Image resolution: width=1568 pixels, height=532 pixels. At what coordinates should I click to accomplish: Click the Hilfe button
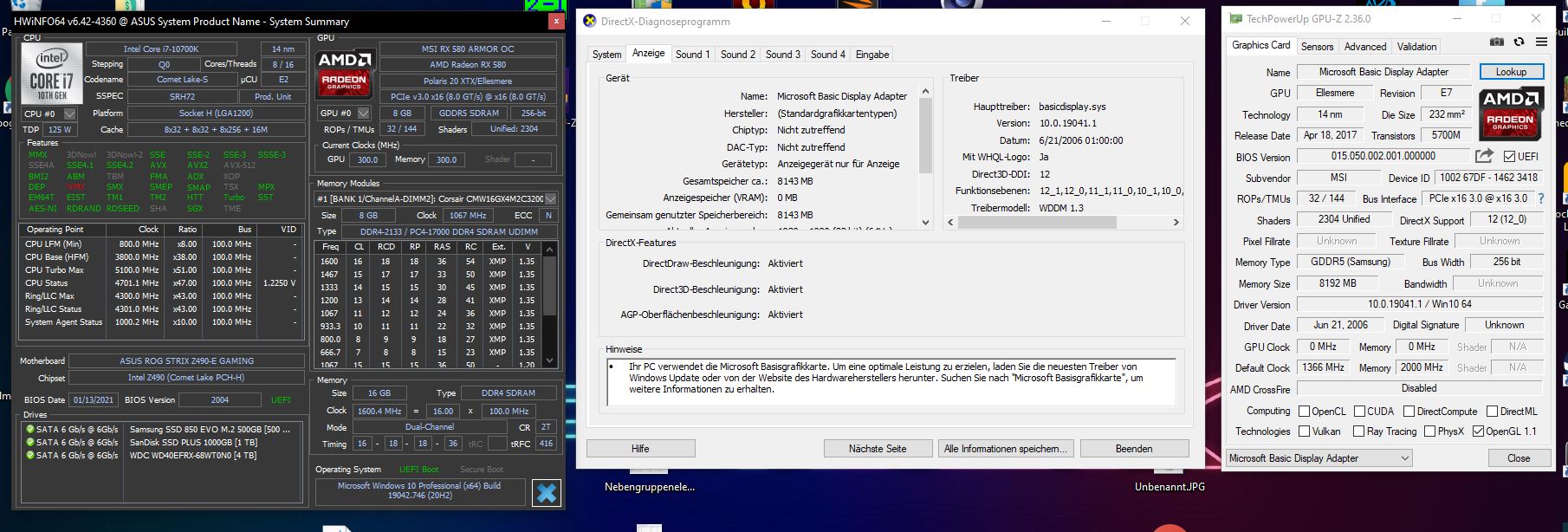click(640, 449)
